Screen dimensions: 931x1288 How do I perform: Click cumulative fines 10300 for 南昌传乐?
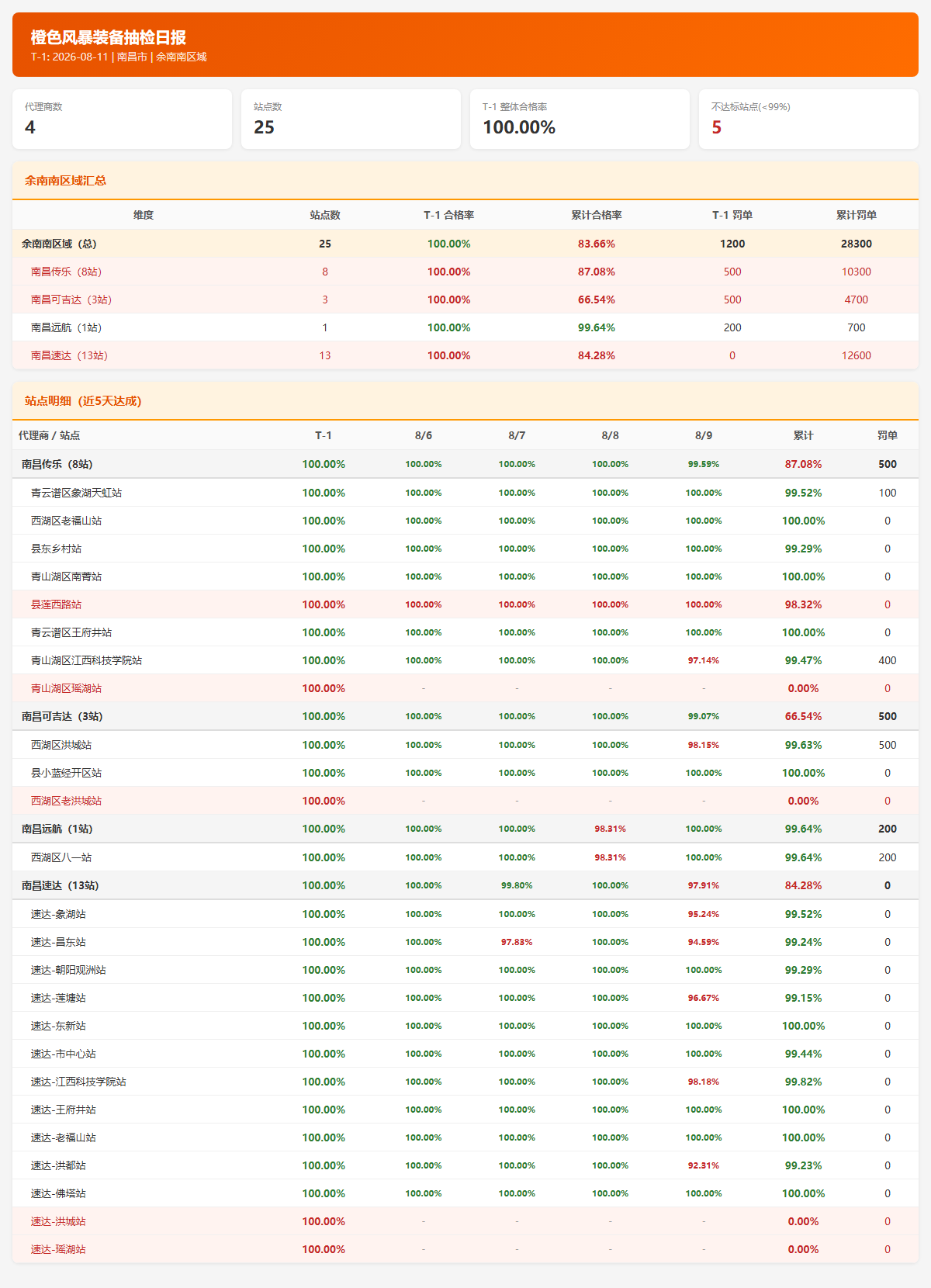click(857, 272)
